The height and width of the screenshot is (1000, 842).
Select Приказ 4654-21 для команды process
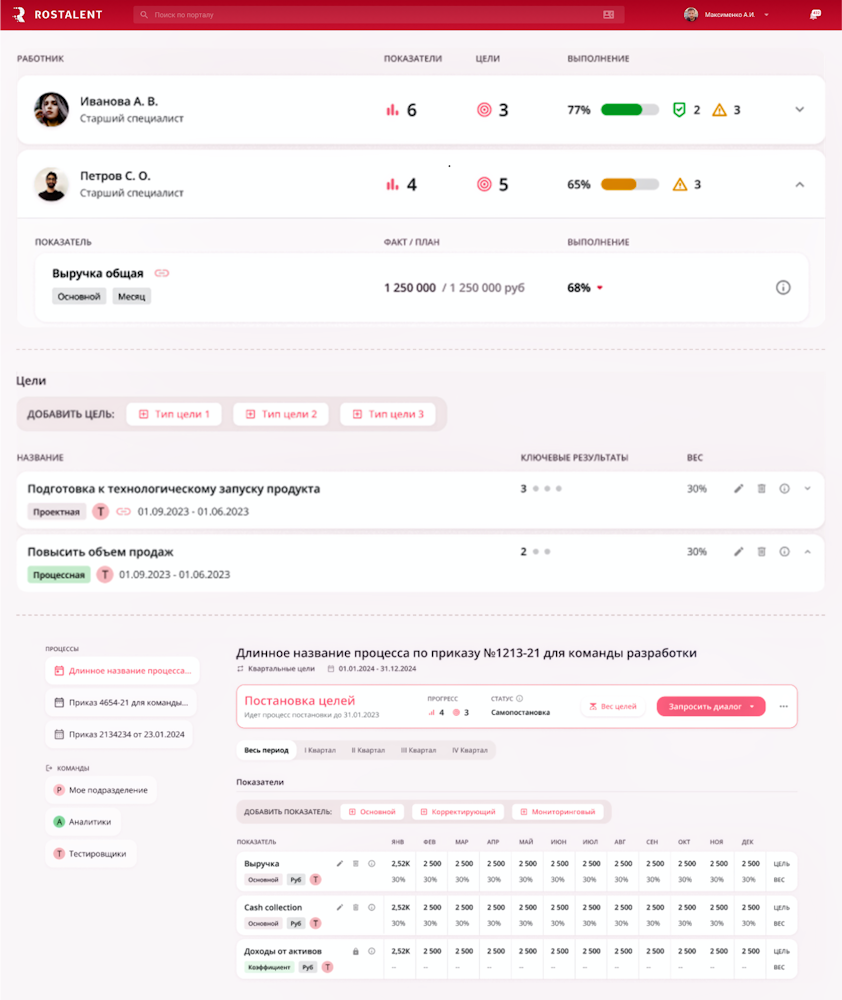point(121,703)
